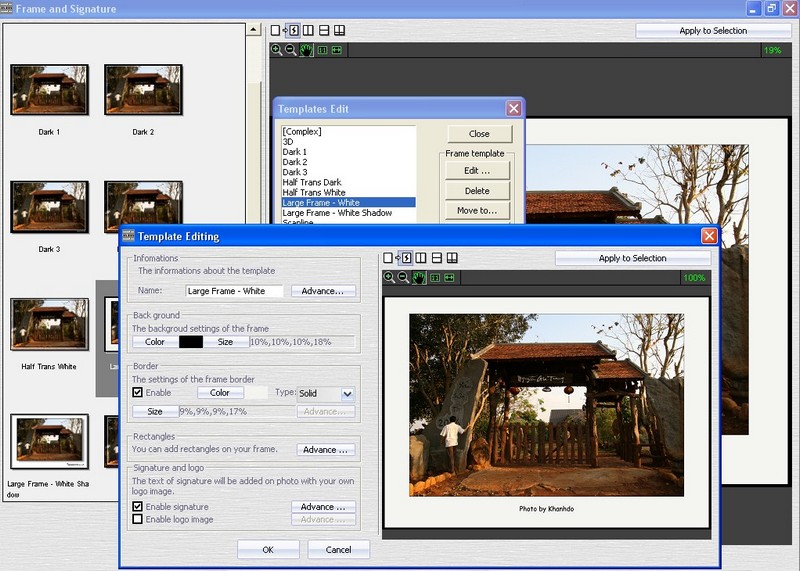Click Delete button in Templates Edit dialog
This screenshot has width=800, height=571.
pyautogui.click(x=477, y=190)
